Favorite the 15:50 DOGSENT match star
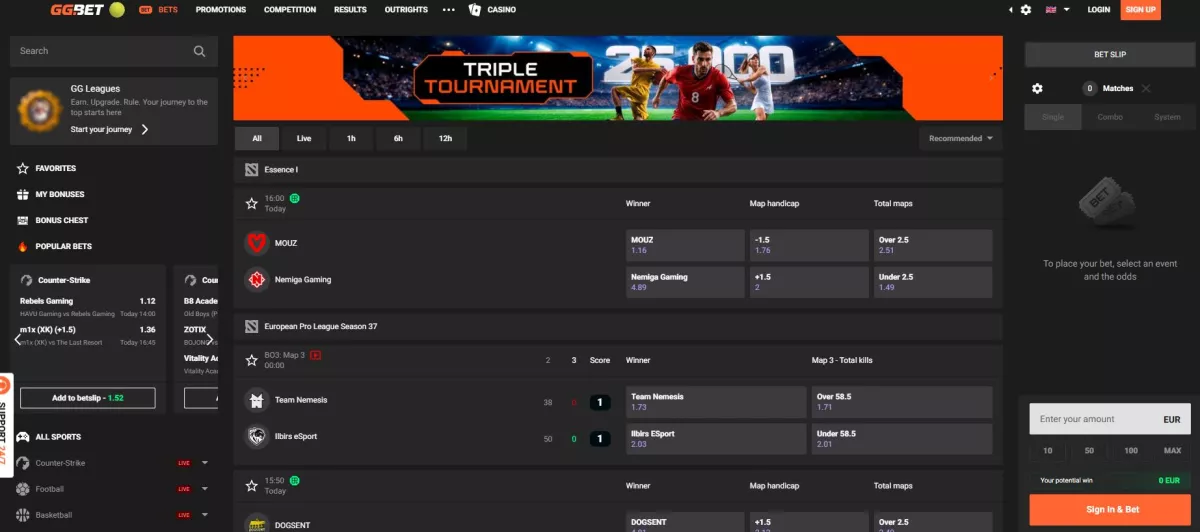 (x=252, y=486)
